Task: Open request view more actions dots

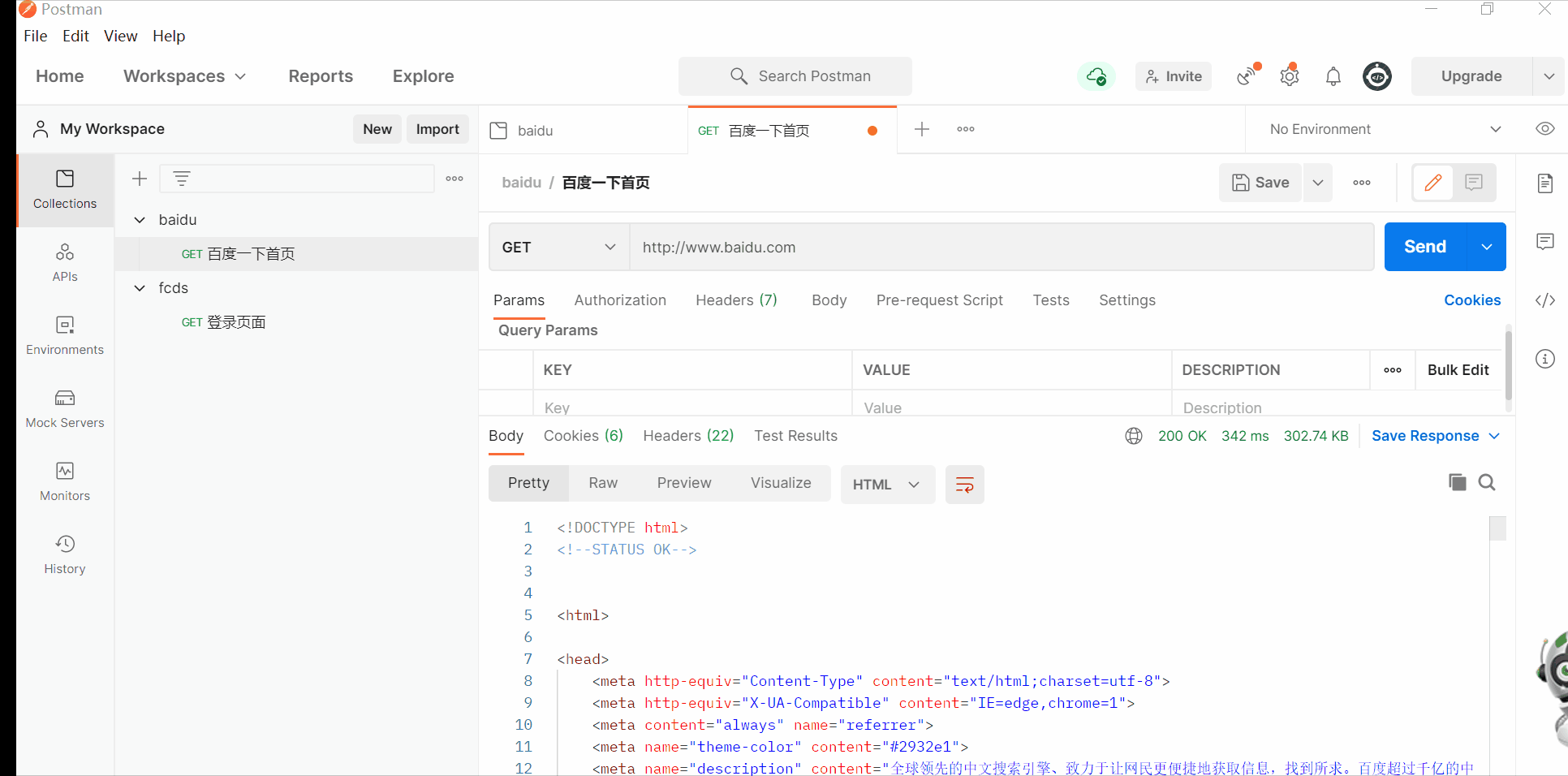Action: (x=1362, y=183)
